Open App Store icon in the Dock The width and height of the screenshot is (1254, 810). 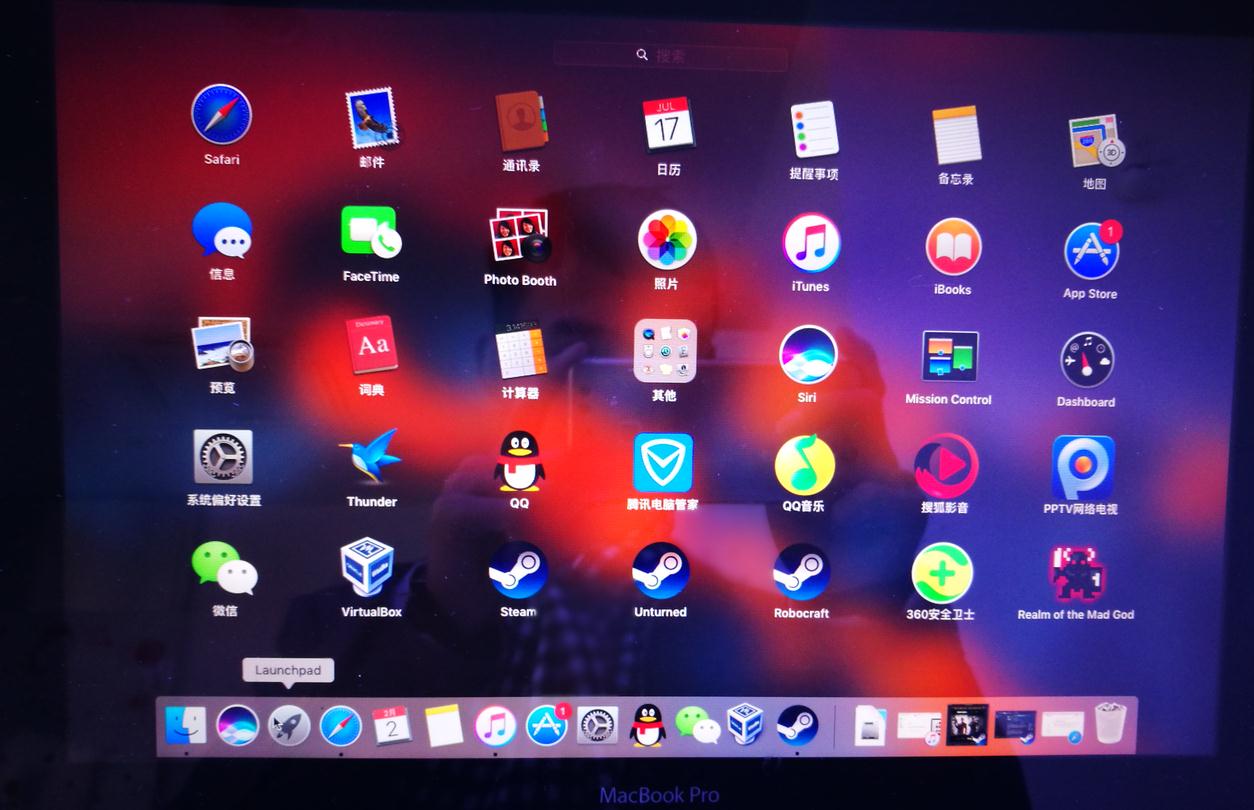pos(547,726)
